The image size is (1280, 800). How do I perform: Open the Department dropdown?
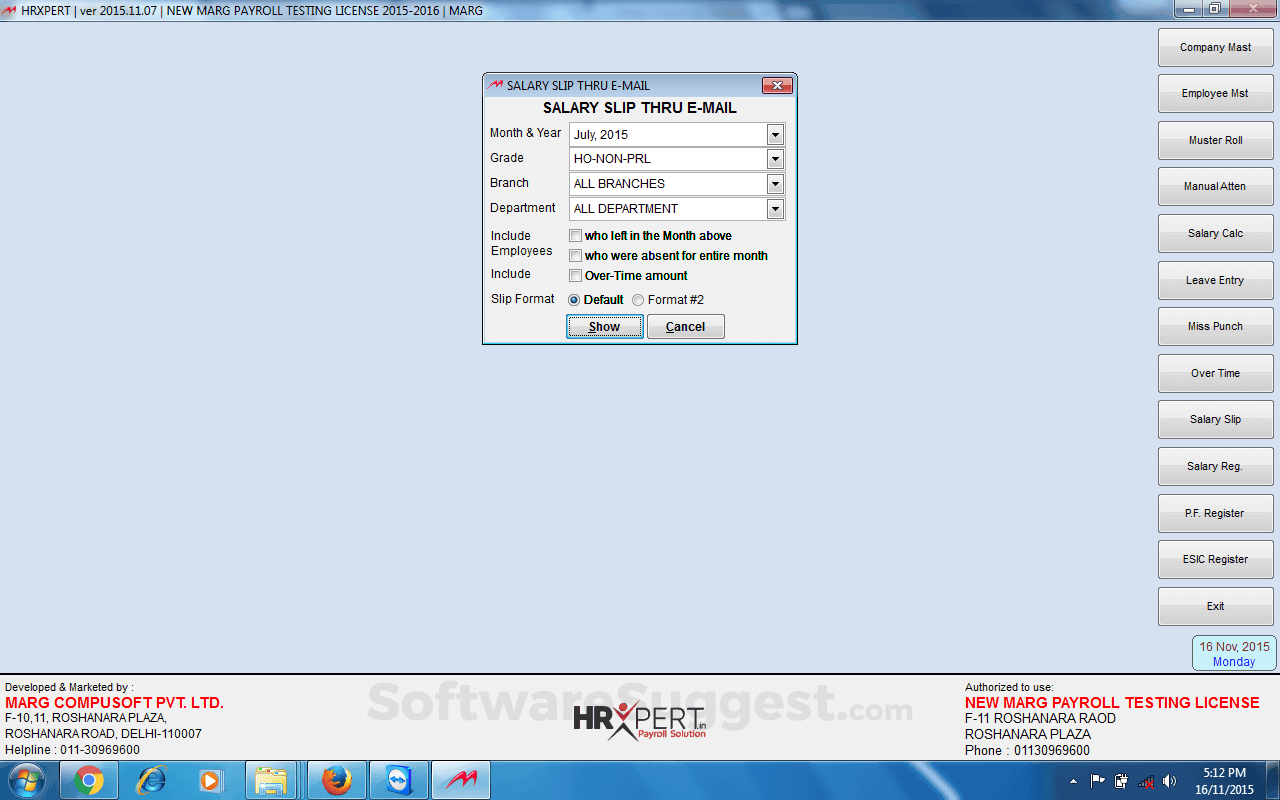point(775,209)
